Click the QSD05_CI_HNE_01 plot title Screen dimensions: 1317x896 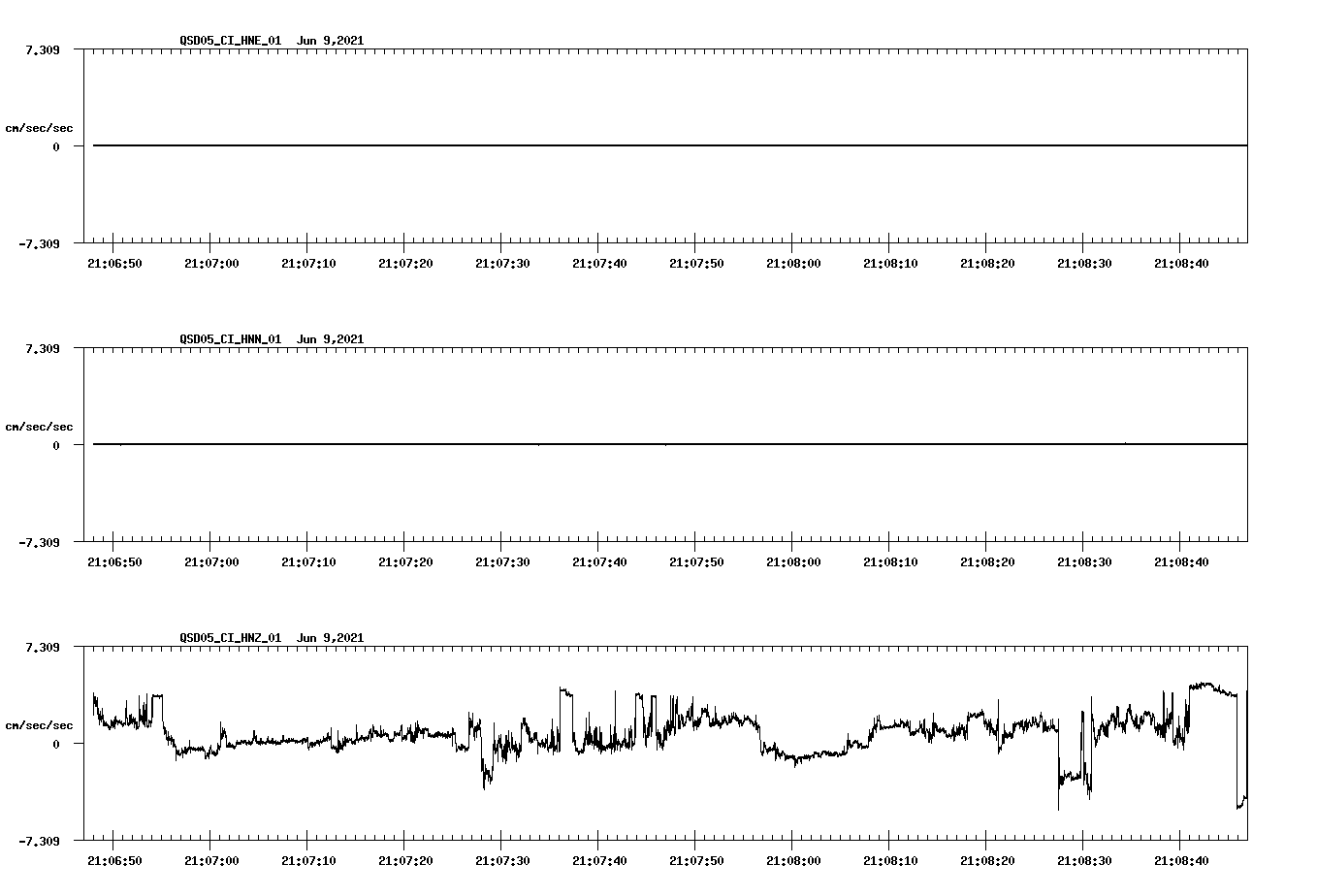pyautogui.click(x=272, y=41)
